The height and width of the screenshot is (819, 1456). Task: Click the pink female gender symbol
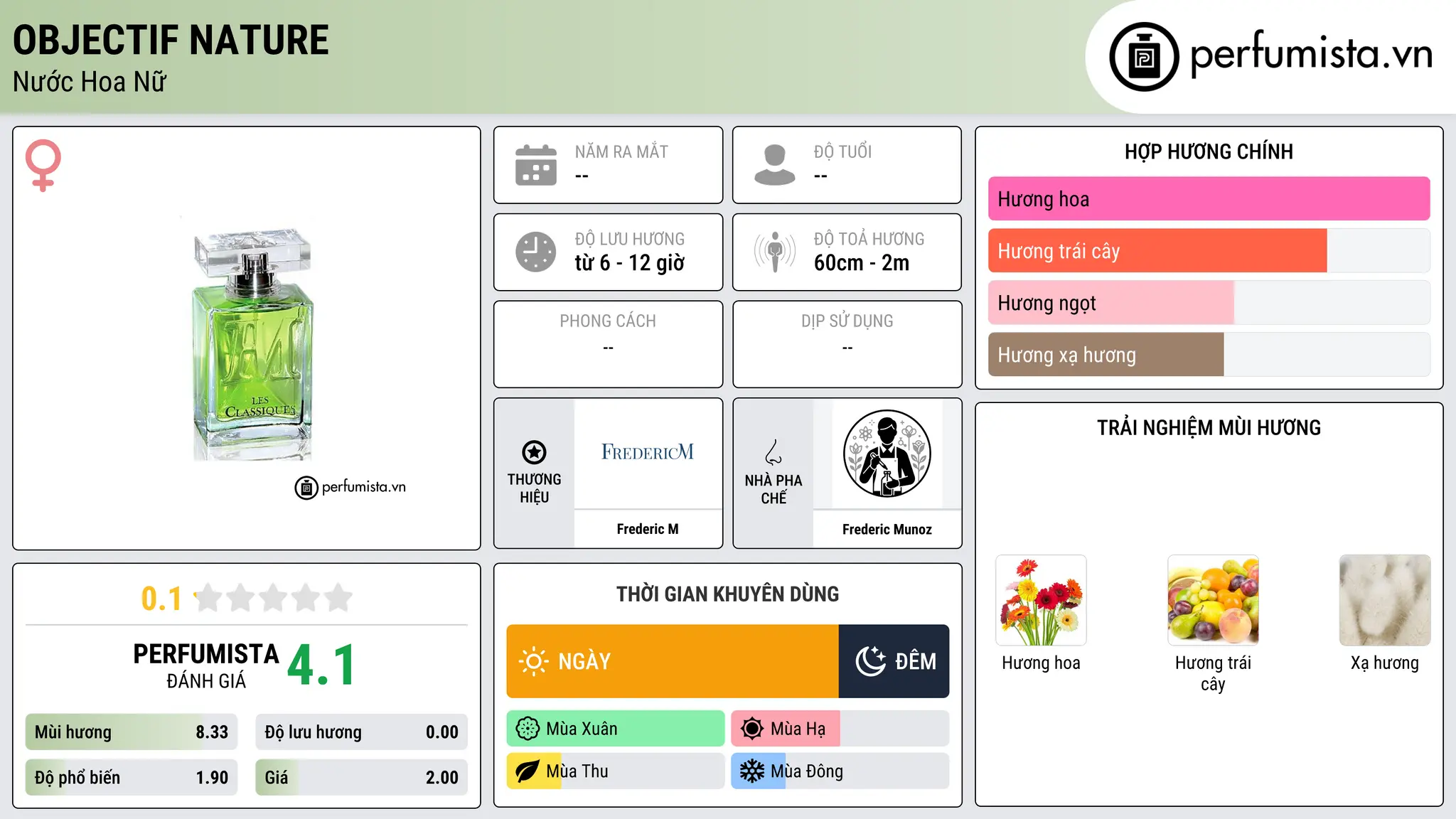[43, 166]
